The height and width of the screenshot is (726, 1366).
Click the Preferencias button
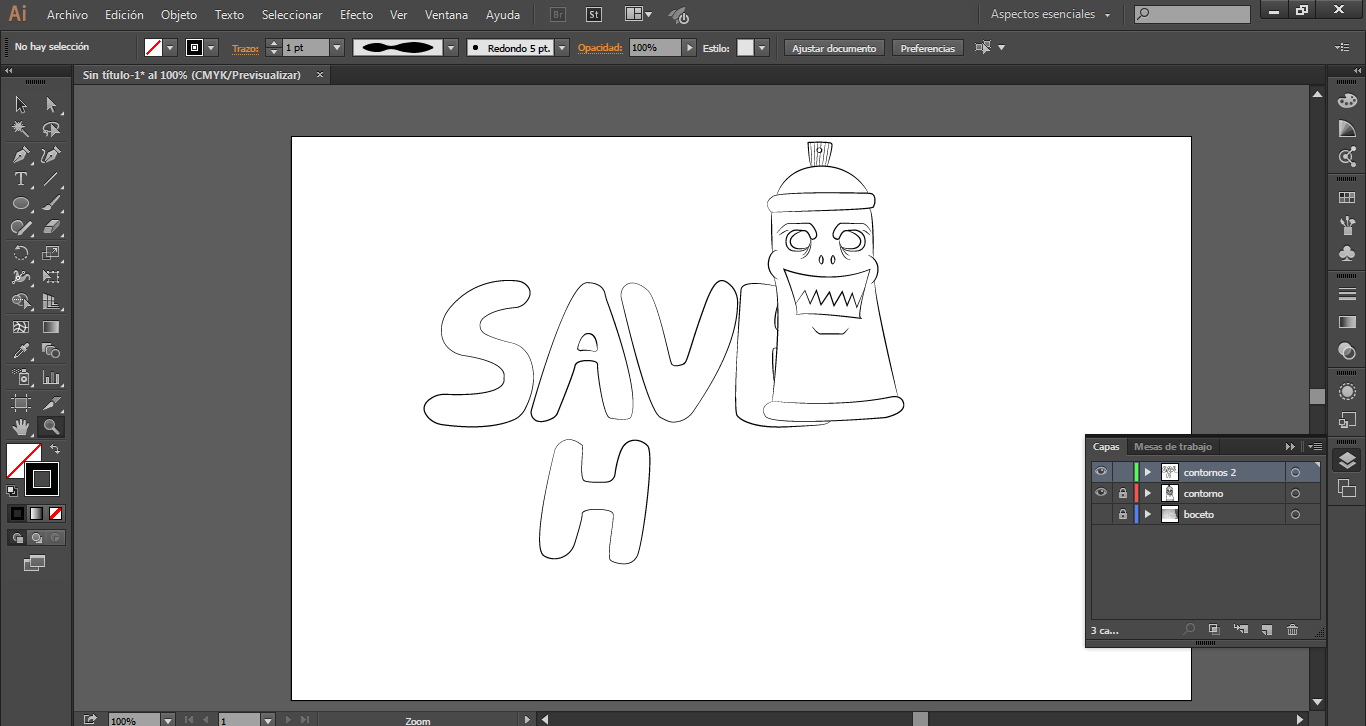tap(927, 48)
